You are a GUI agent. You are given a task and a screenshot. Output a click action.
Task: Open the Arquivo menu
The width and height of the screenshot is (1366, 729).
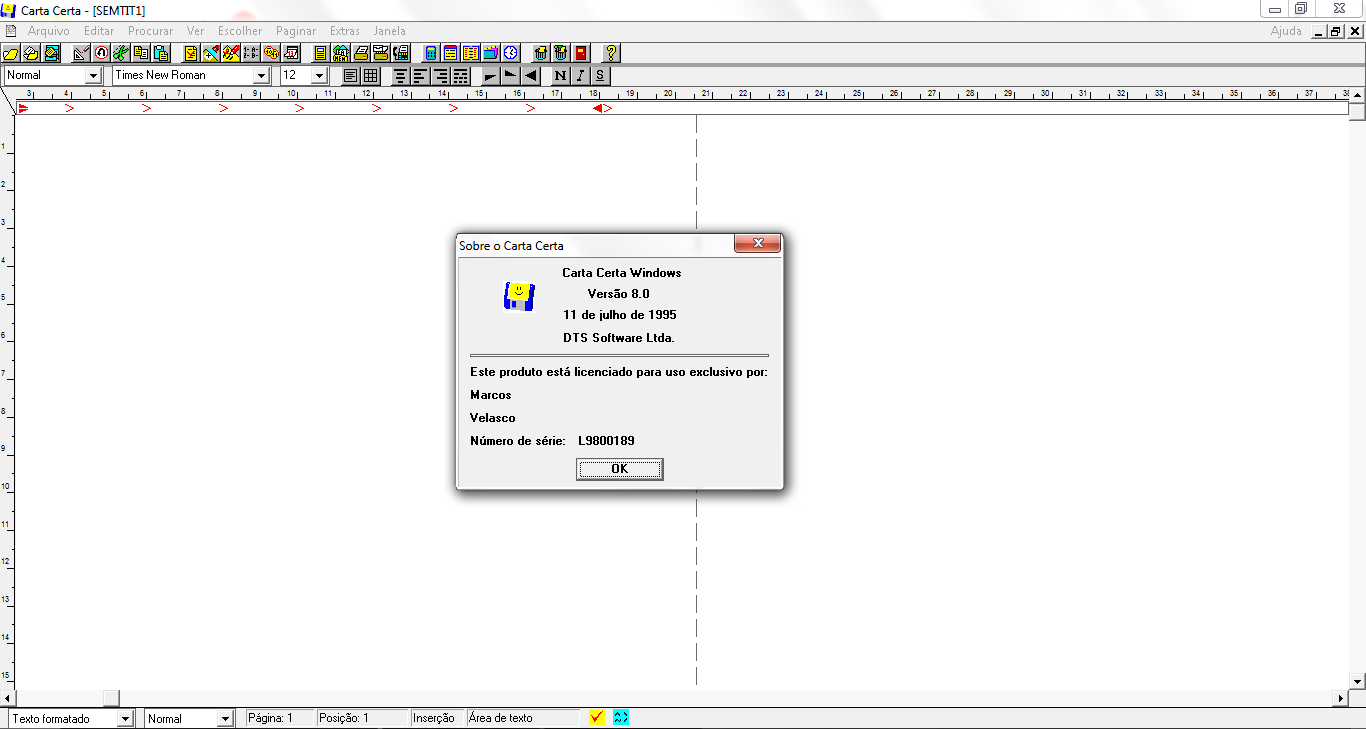pyautogui.click(x=48, y=31)
